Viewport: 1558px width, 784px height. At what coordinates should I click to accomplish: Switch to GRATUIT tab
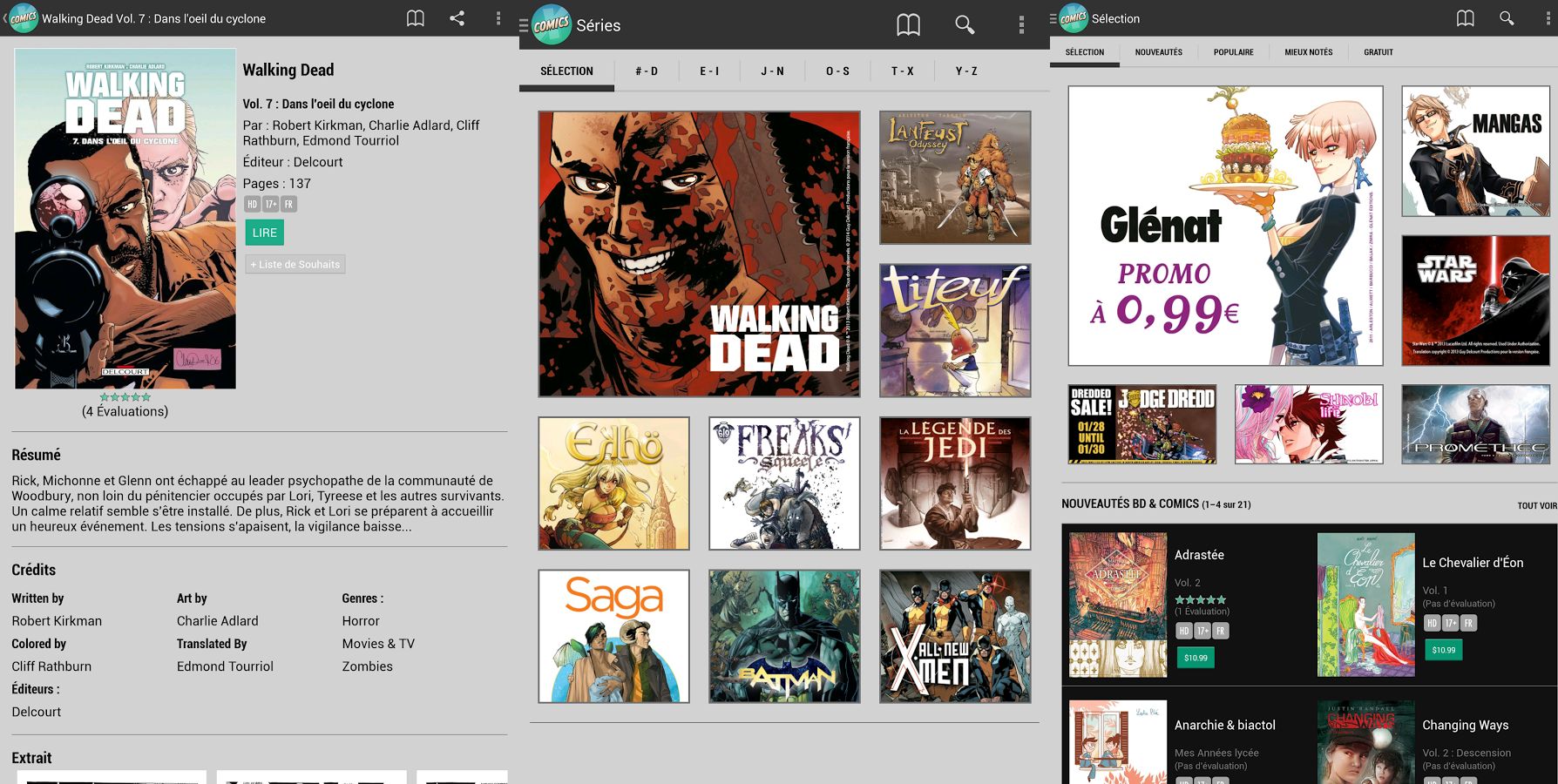coord(1378,52)
